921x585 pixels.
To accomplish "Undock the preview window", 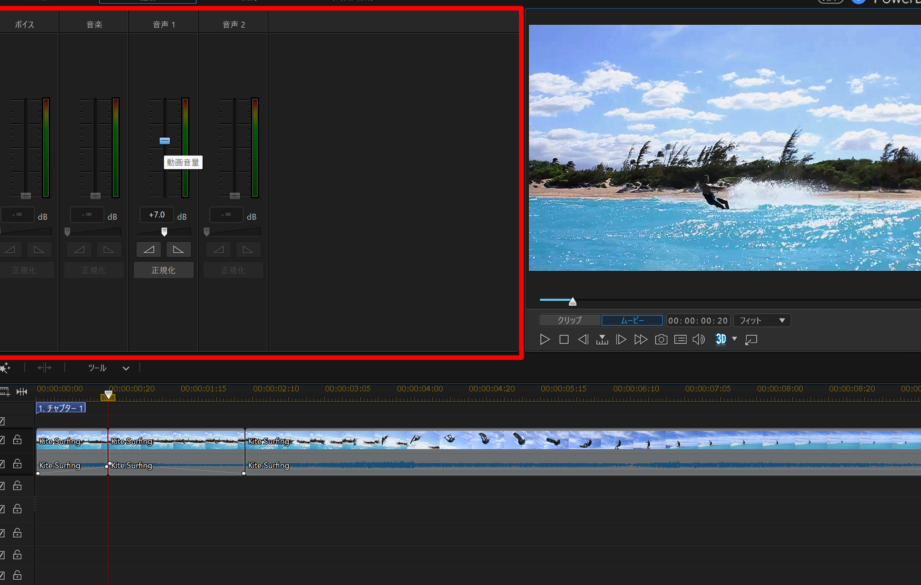I will (751, 339).
